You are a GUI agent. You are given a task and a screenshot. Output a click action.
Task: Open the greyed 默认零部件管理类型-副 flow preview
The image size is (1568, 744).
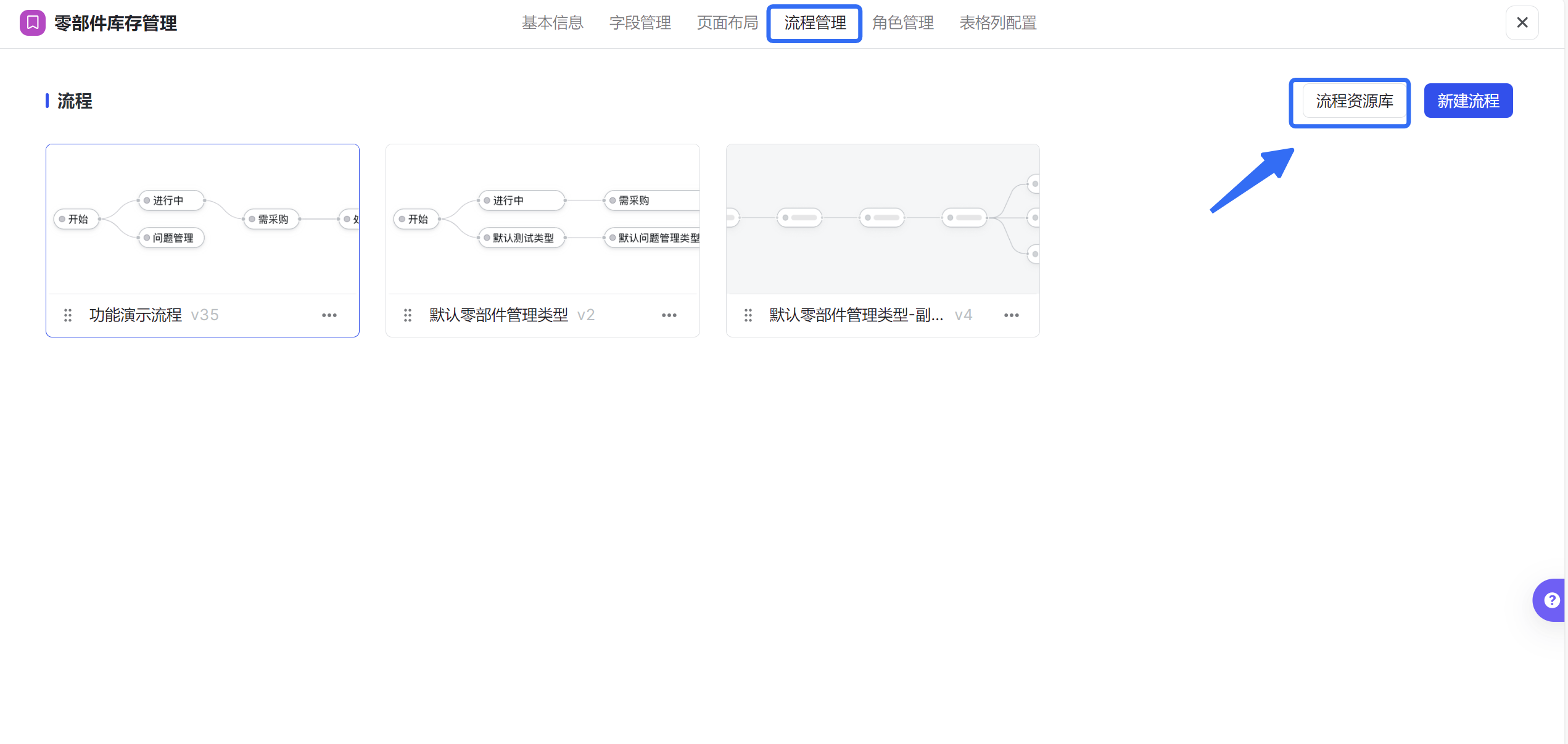pyautogui.click(x=883, y=219)
